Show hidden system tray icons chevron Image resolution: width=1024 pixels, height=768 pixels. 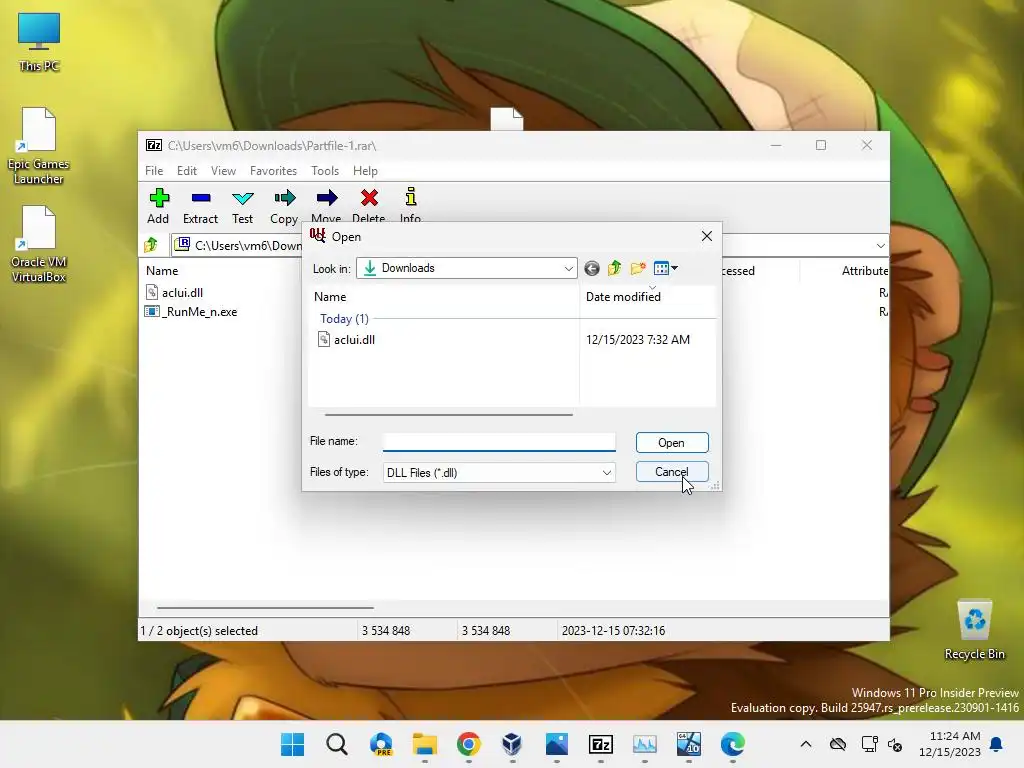pyautogui.click(x=806, y=744)
